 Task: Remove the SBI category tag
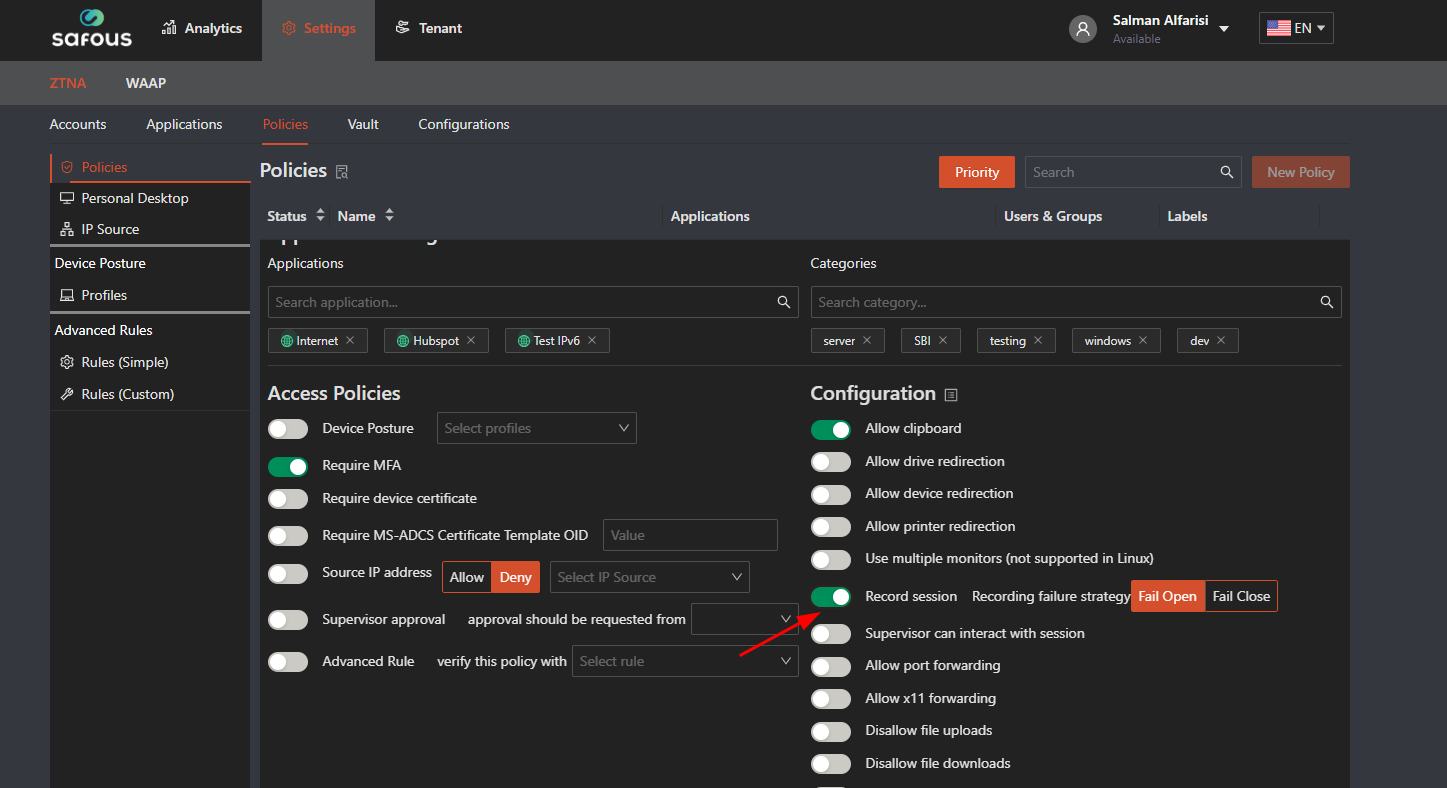[943, 341]
